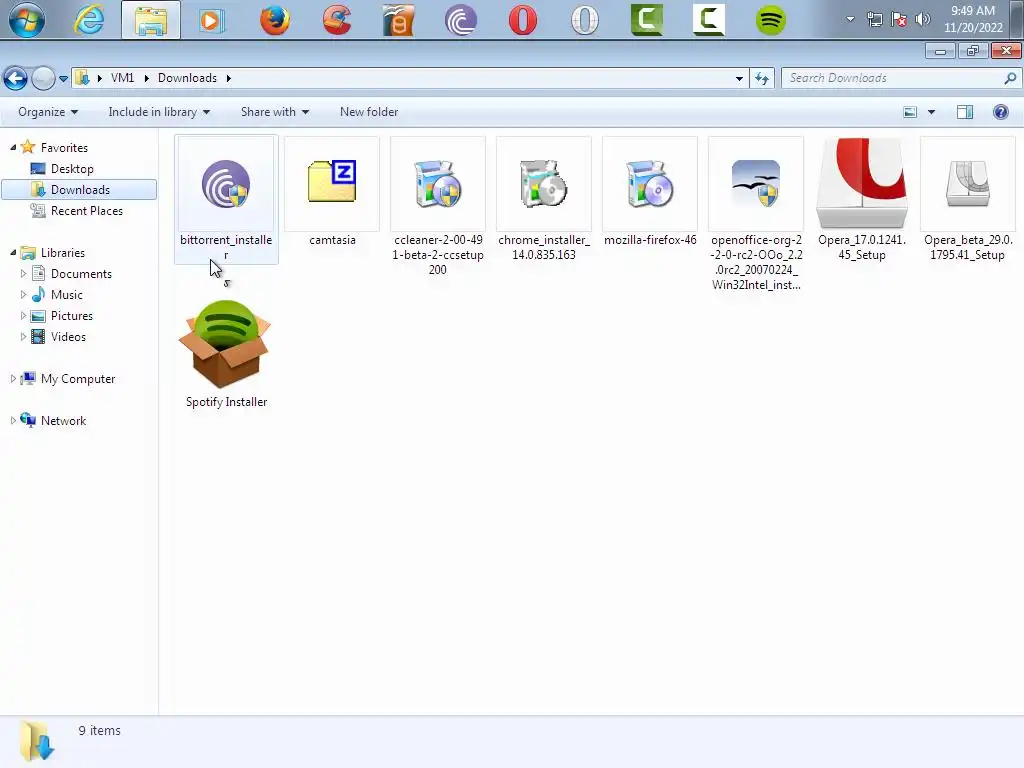Viewport: 1024px width, 768px height.
Task: Open OpenOffice from the taskbar
Action: [398, 20]
